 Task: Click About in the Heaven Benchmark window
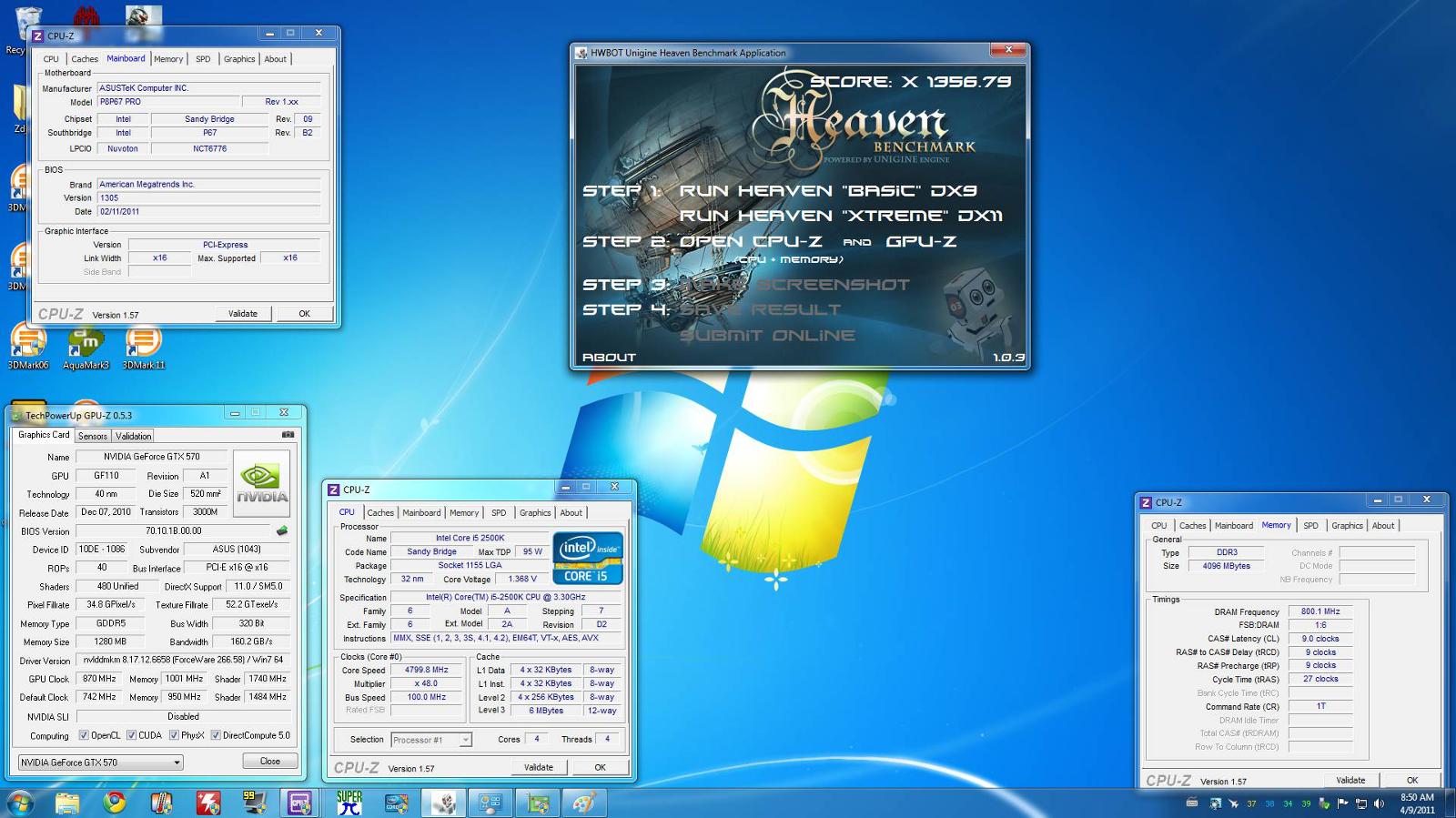coord(609,358)
